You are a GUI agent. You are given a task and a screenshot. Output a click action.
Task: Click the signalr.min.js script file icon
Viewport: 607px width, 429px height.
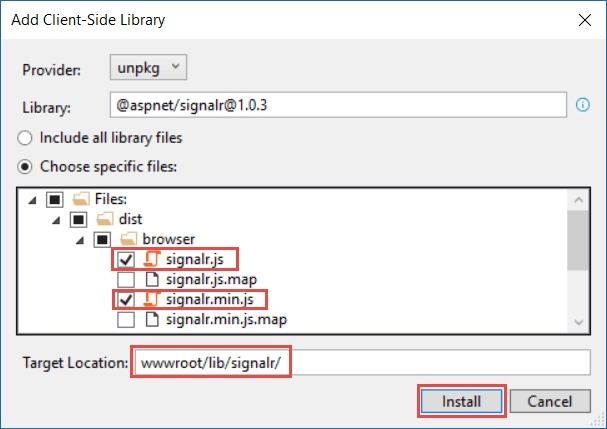click(152, 299)
